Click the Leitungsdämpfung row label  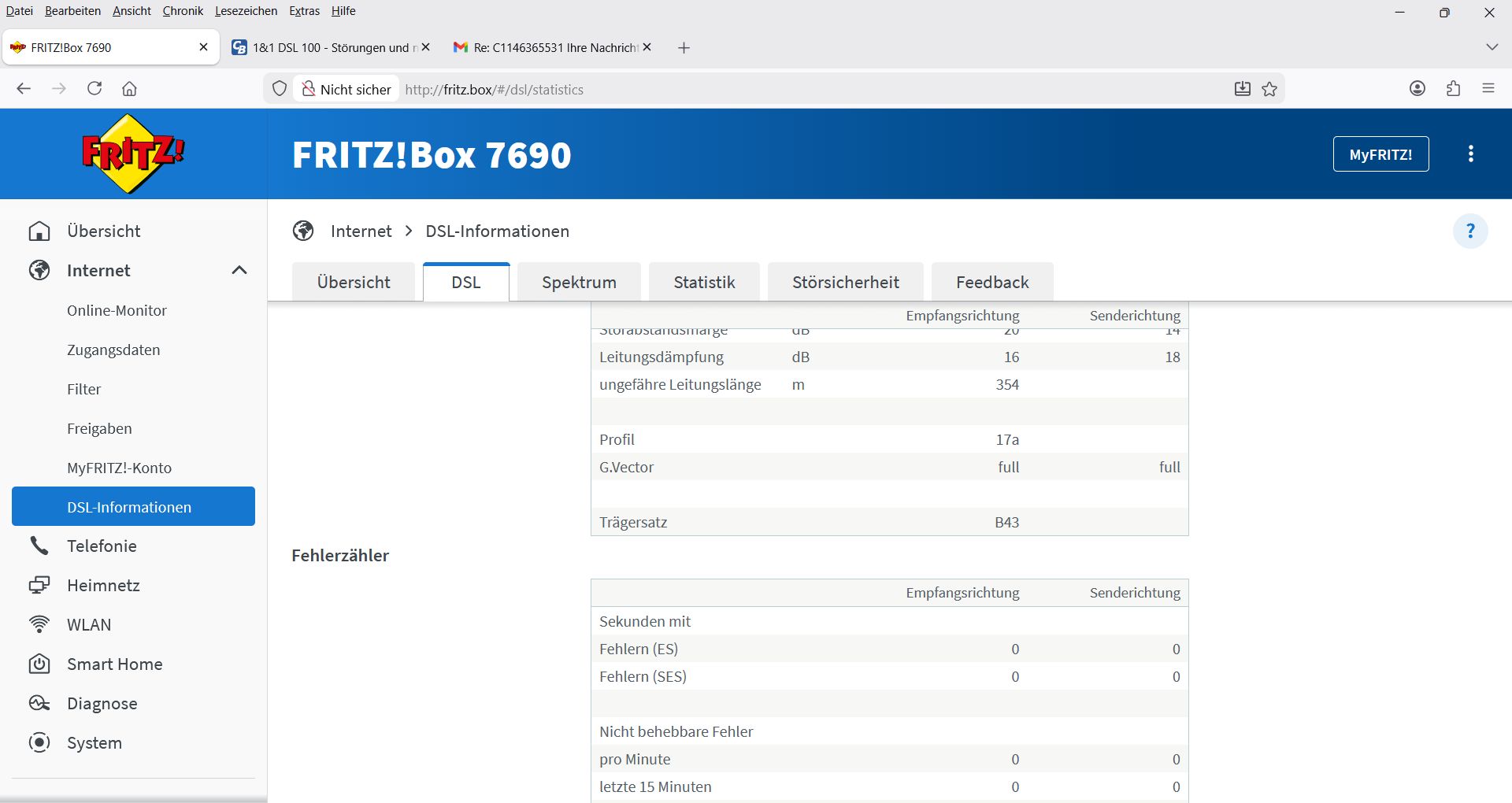[661, 357]
